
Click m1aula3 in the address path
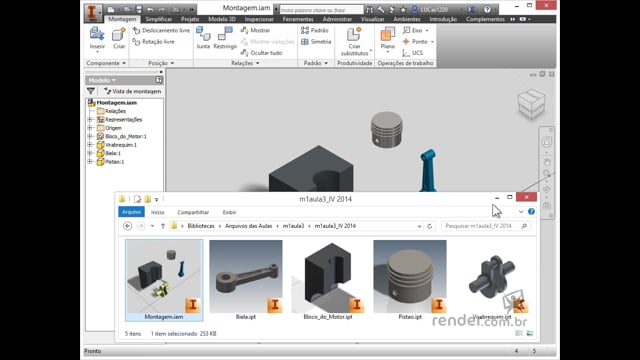(293, 226)
